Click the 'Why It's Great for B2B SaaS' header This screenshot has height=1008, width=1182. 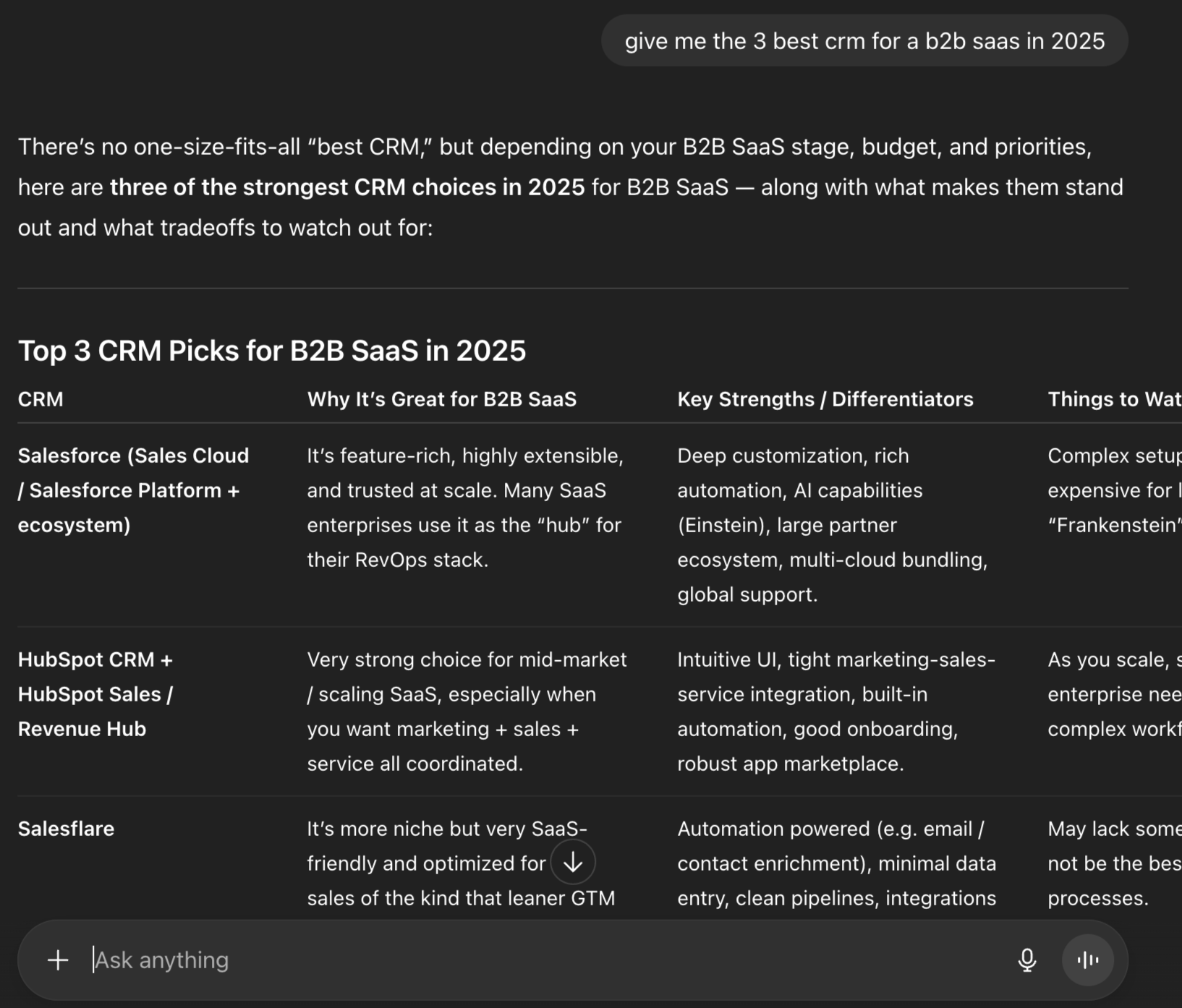(442, 399)
